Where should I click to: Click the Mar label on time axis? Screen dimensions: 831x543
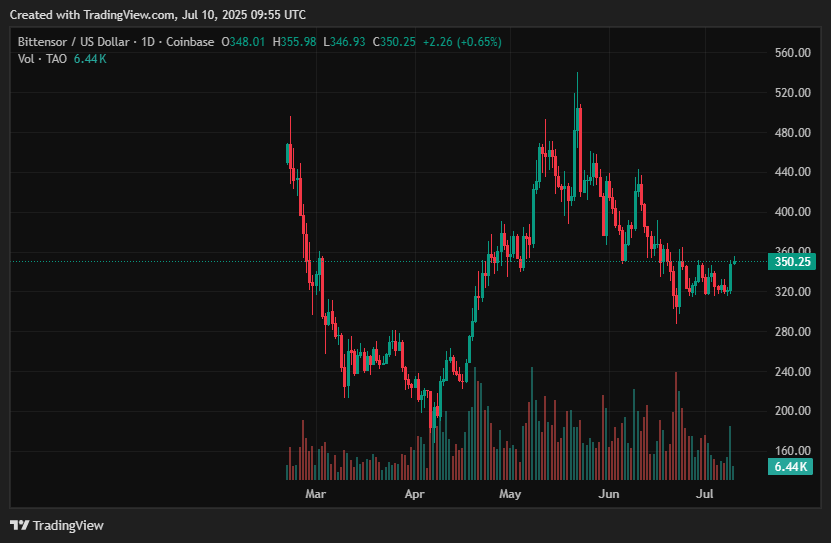click(316, 494)
